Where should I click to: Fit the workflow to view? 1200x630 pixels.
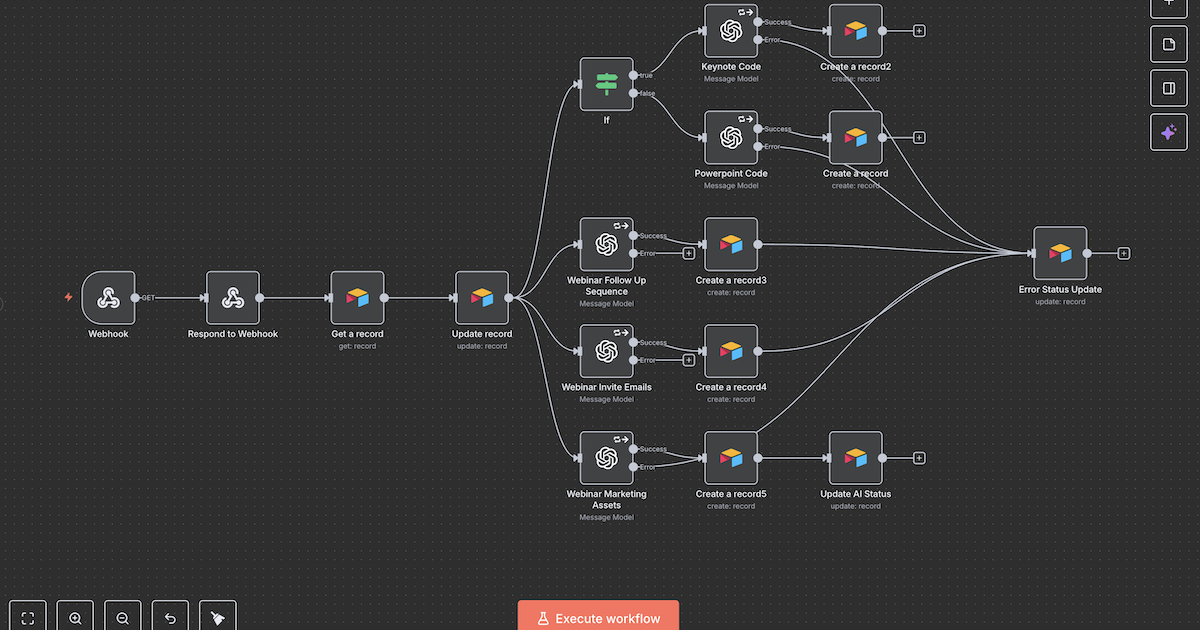point(28,618)
